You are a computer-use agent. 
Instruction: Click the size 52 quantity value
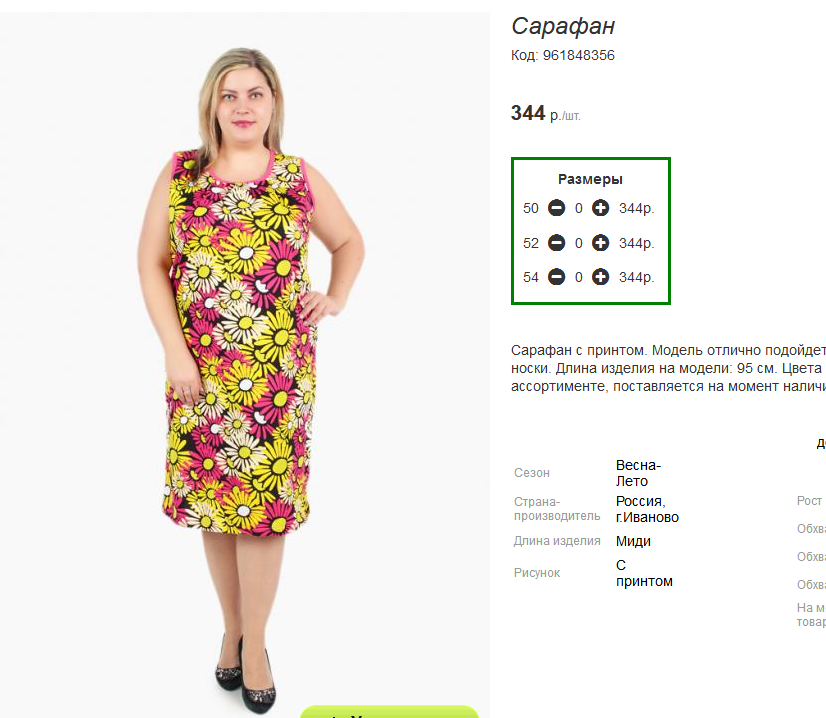click(578, 243)
